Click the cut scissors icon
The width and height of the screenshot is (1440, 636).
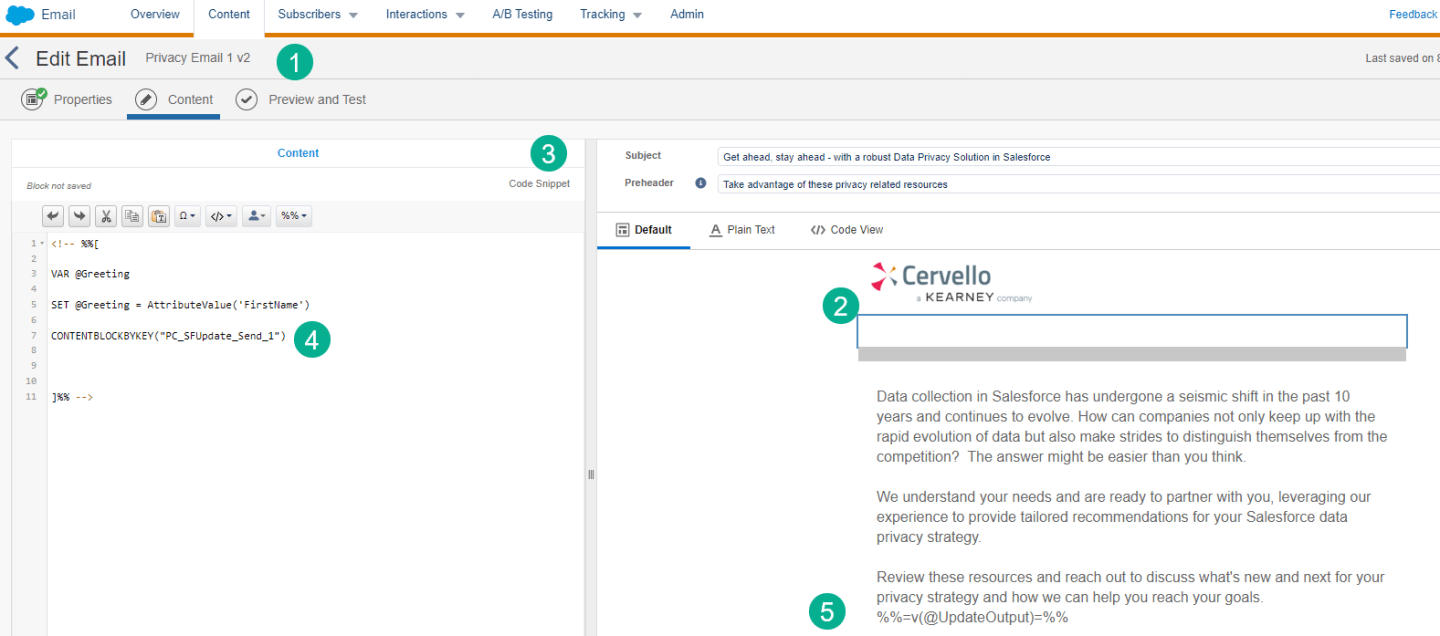(x=106, y=216)
